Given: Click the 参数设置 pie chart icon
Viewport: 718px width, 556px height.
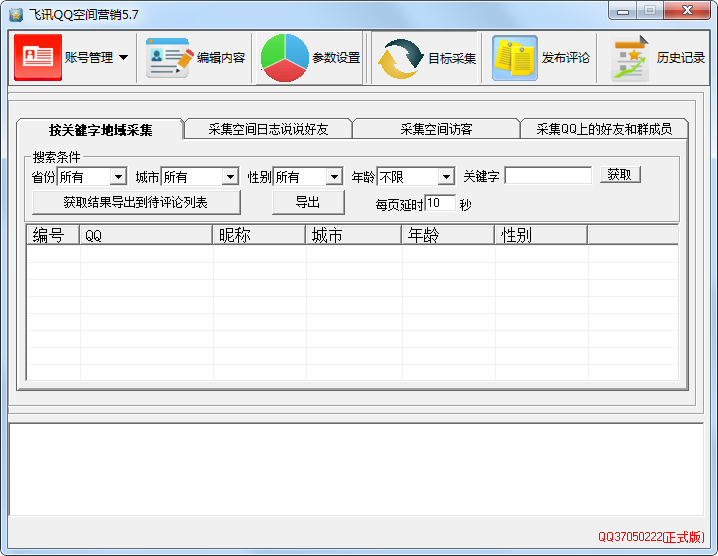Looking at the screenshot, I should pos(285,58).
